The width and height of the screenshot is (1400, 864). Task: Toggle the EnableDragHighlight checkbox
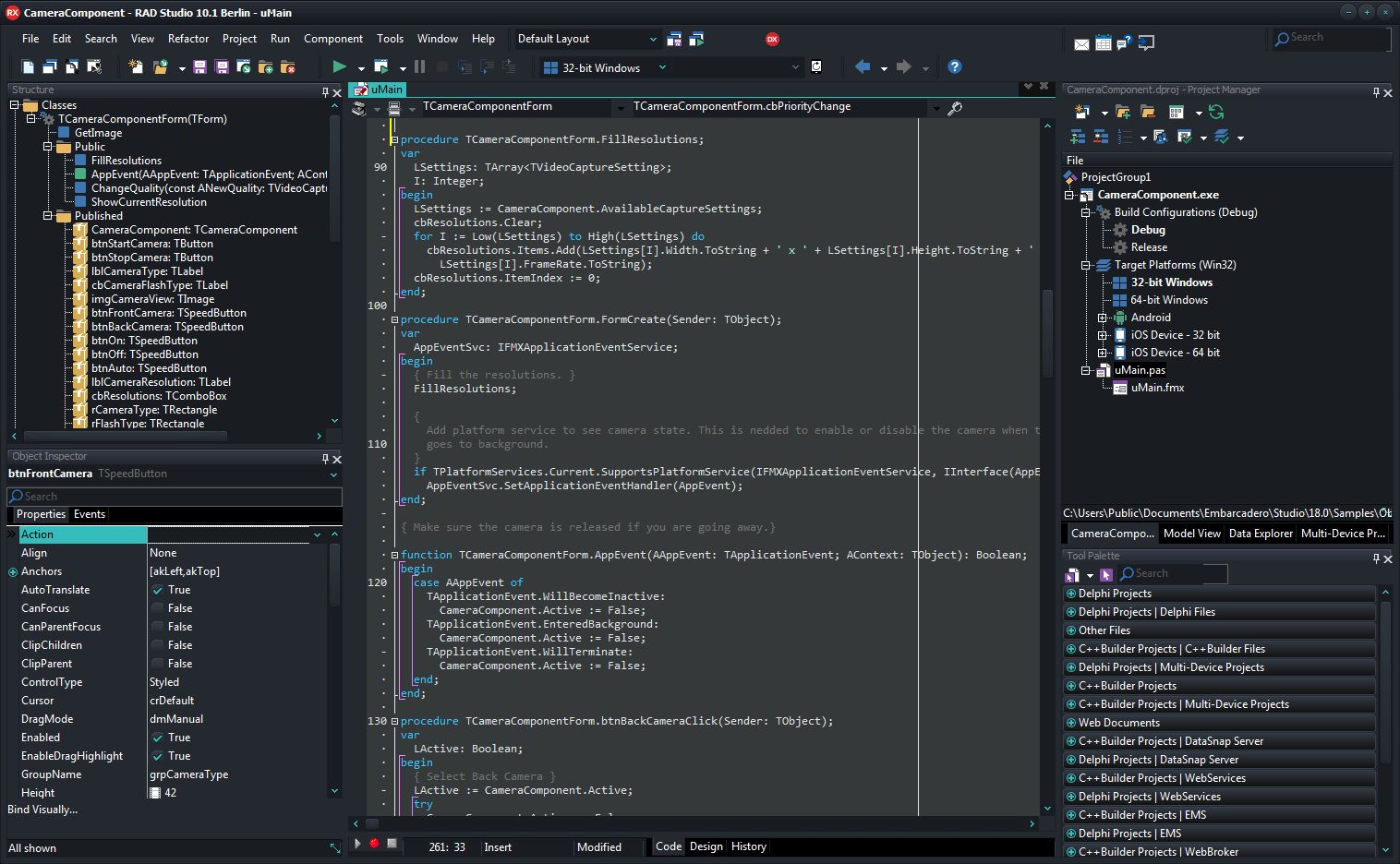click(x=158, y=756)
